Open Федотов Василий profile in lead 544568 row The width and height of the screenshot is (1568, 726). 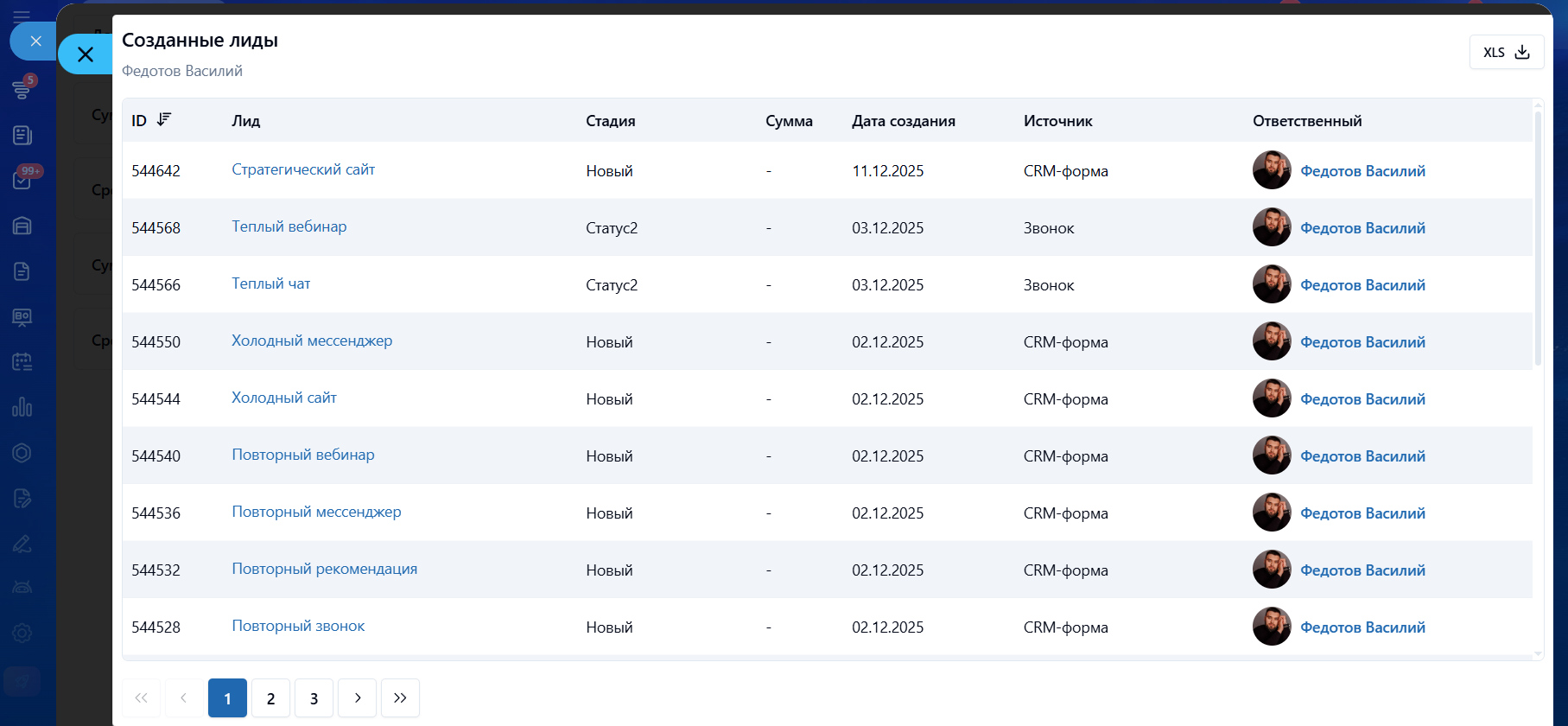[x=1362, y=228]
